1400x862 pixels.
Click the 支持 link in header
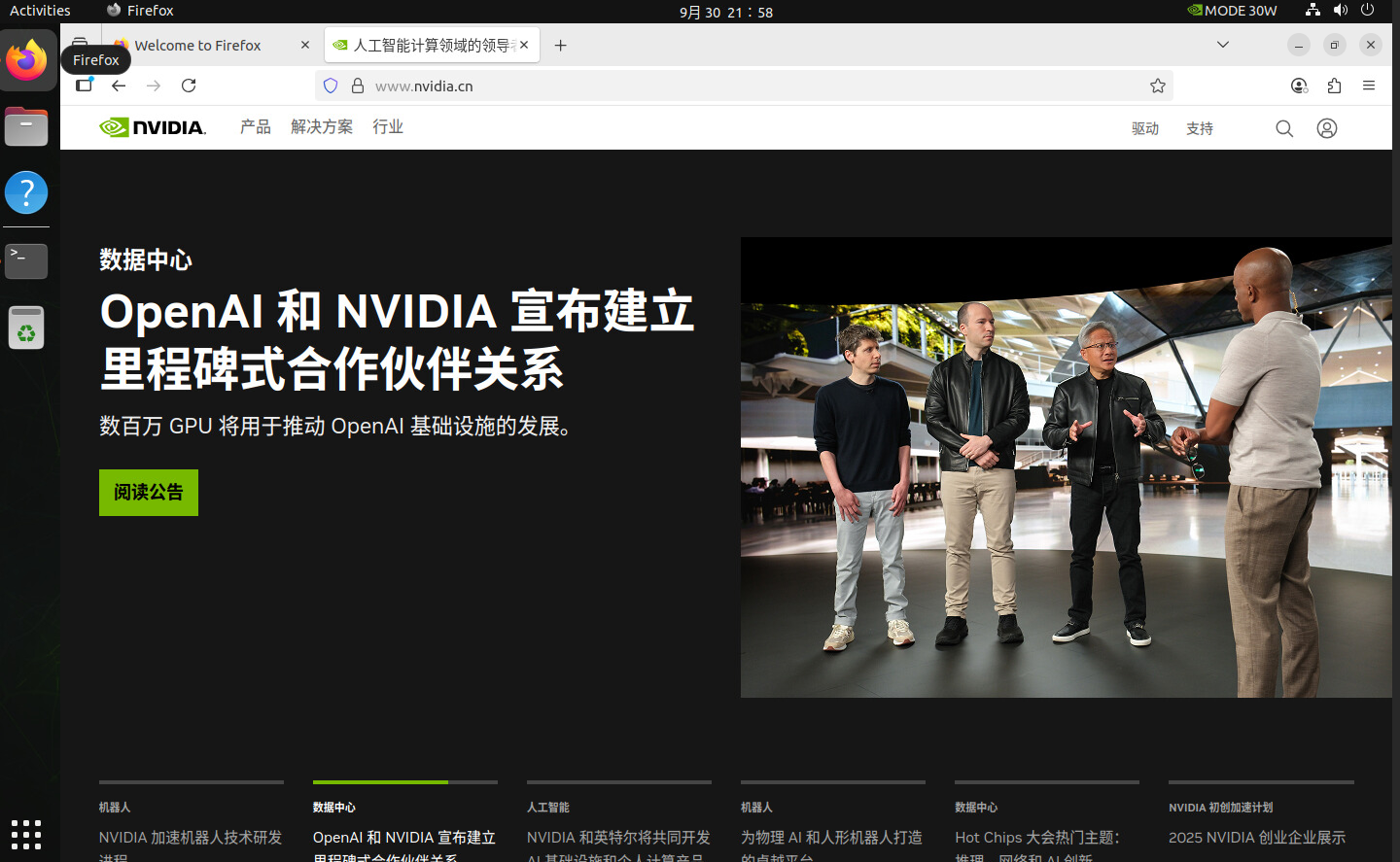pos(1200,128)
